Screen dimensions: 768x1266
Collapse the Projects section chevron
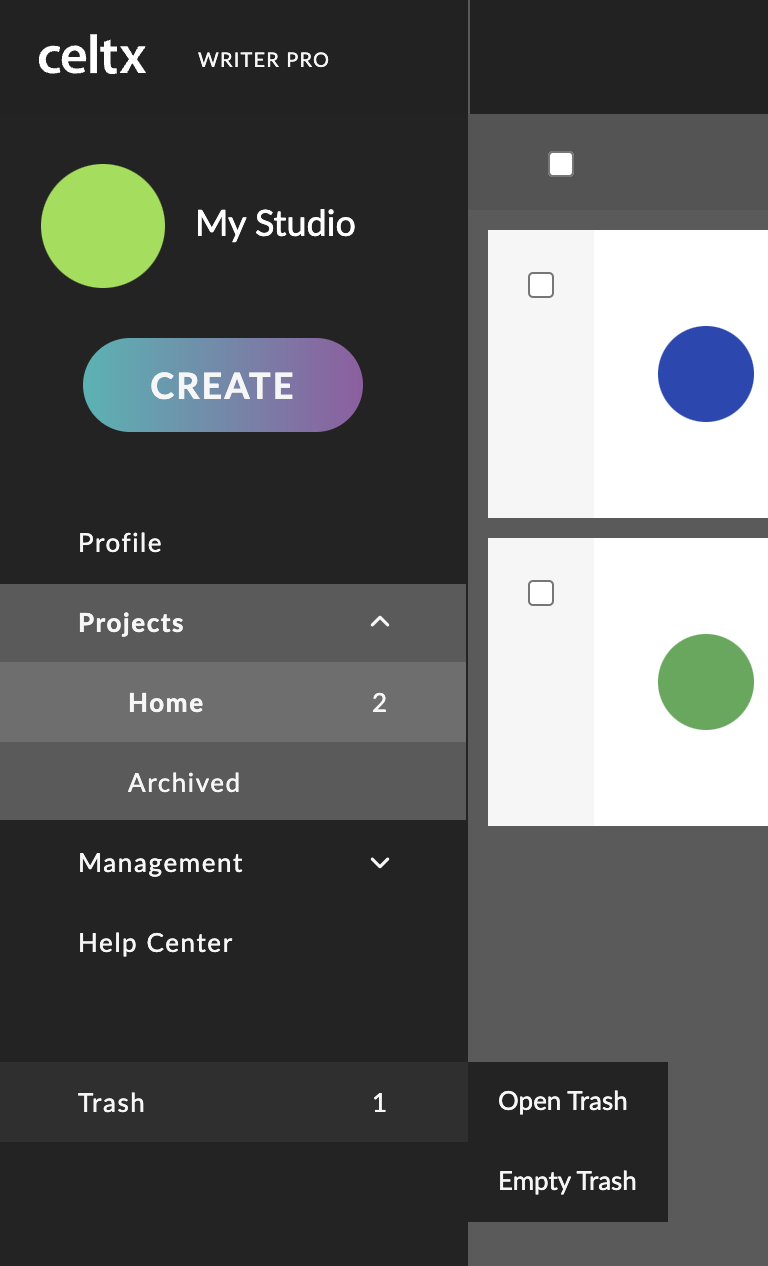(x=380, y=622)
